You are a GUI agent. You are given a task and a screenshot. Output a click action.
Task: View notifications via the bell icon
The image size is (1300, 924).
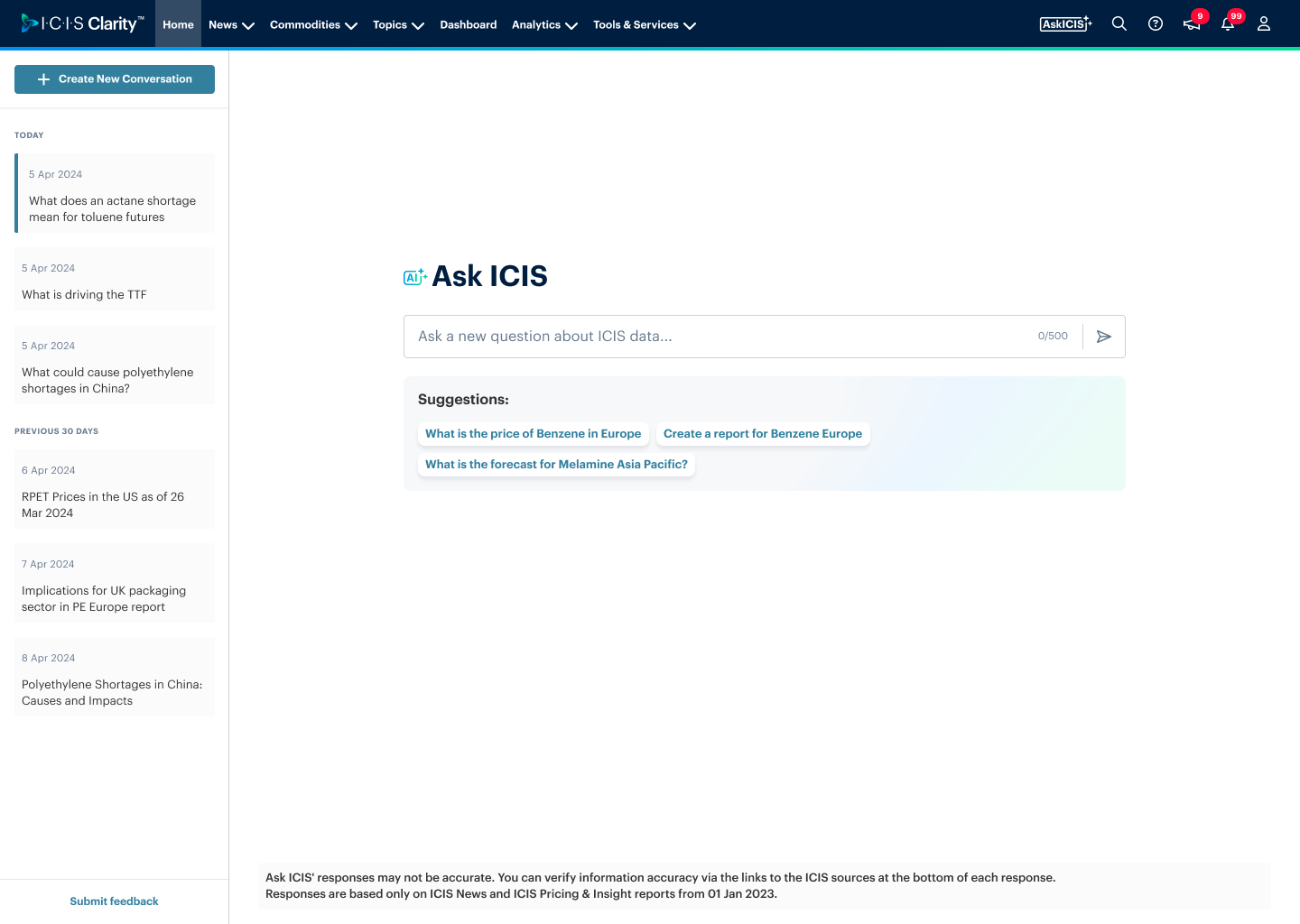pyautogui.click(x=1228, y=23)
